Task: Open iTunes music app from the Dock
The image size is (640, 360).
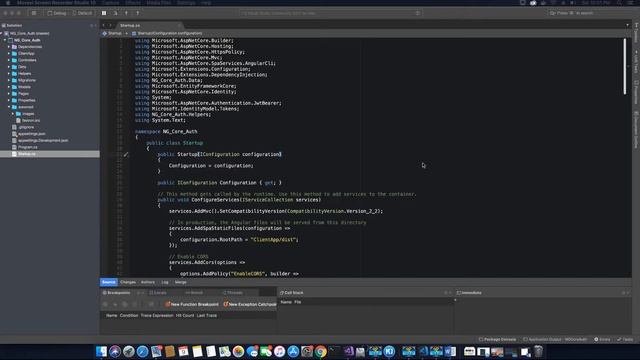Action: point(279,351)
